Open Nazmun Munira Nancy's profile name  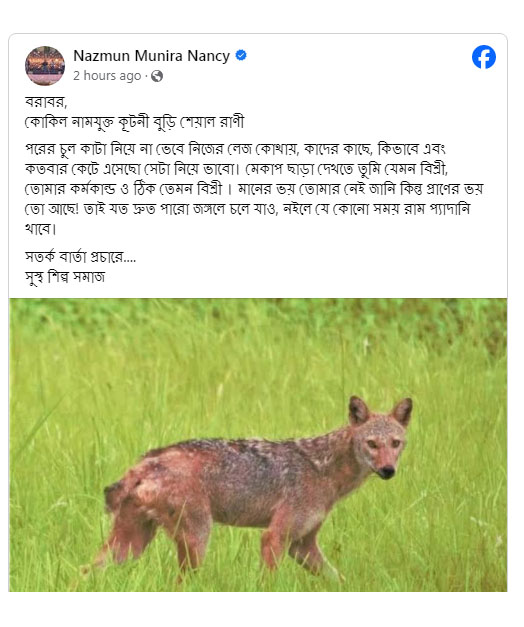(x=152, y=56)
